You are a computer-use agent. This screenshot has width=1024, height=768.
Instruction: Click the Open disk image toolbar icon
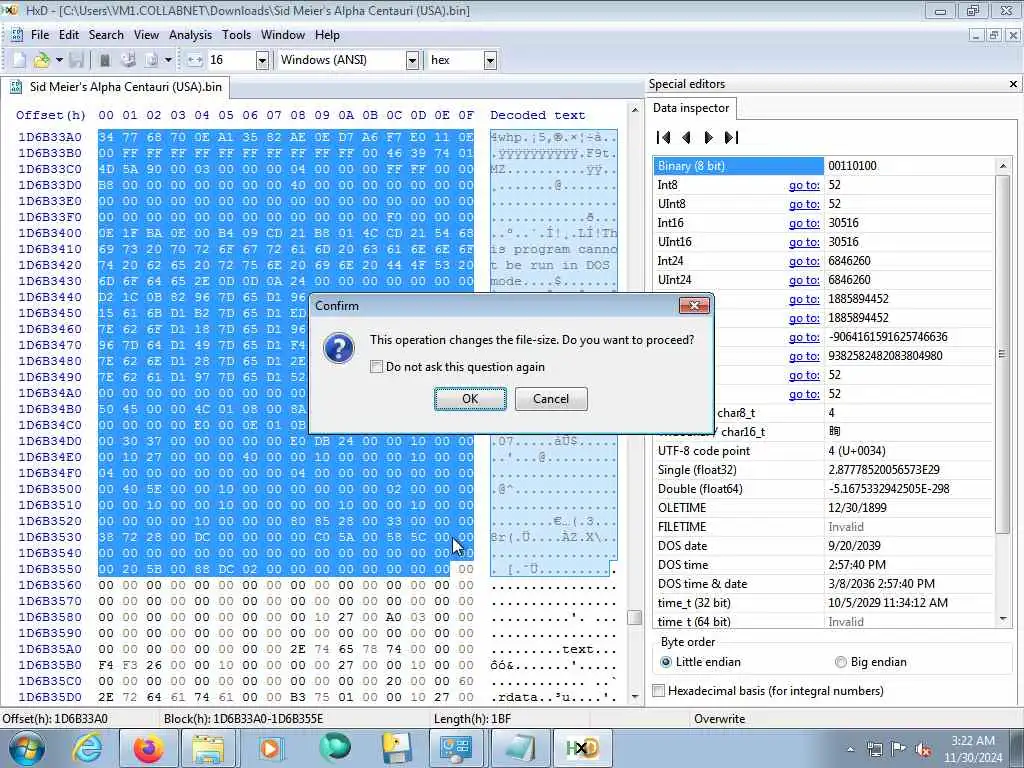point(151,60)
